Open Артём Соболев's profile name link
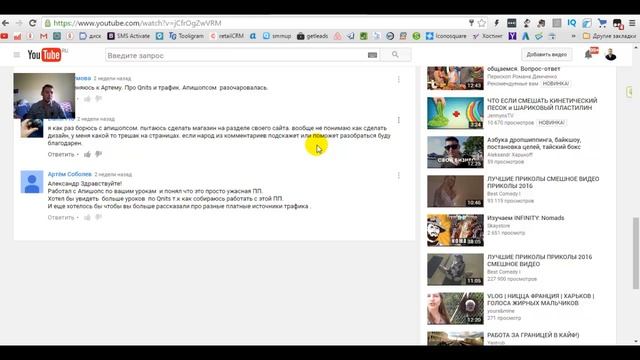 coord(69,174)
